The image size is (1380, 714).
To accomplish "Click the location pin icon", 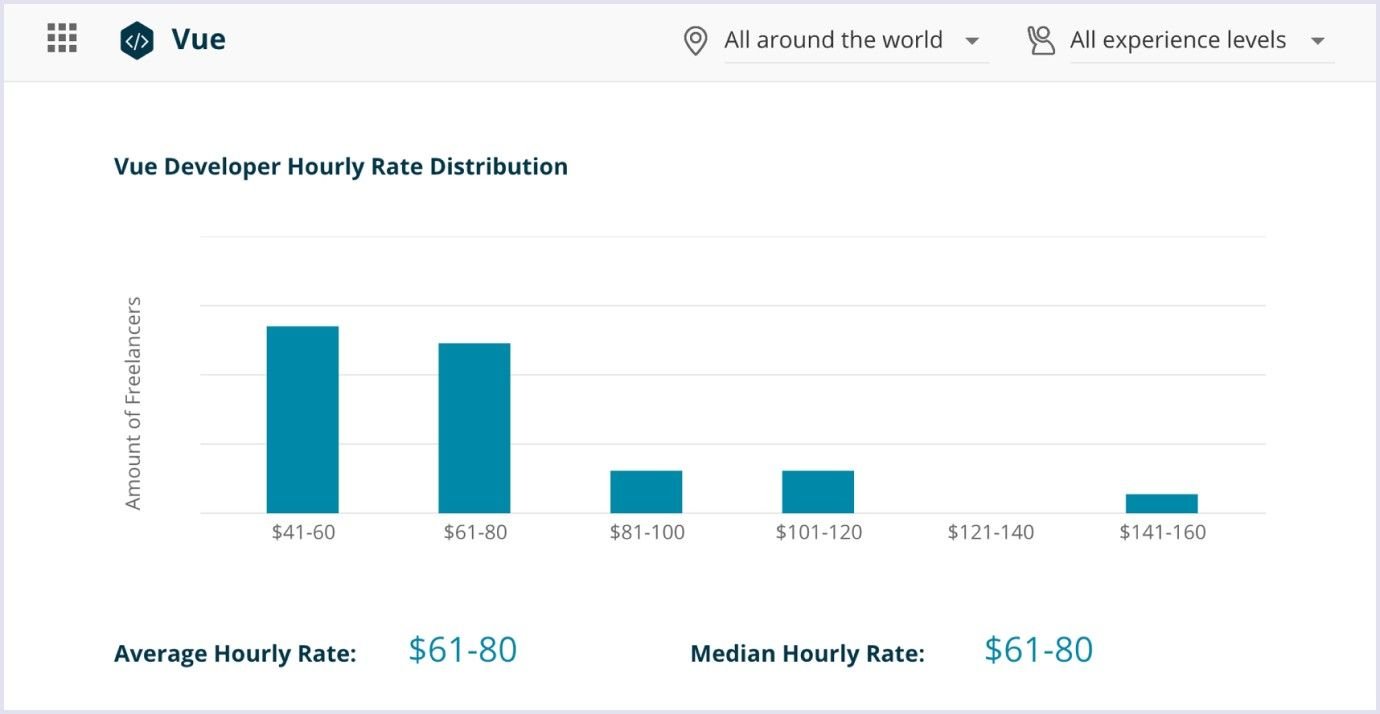I will click(695, 41).
